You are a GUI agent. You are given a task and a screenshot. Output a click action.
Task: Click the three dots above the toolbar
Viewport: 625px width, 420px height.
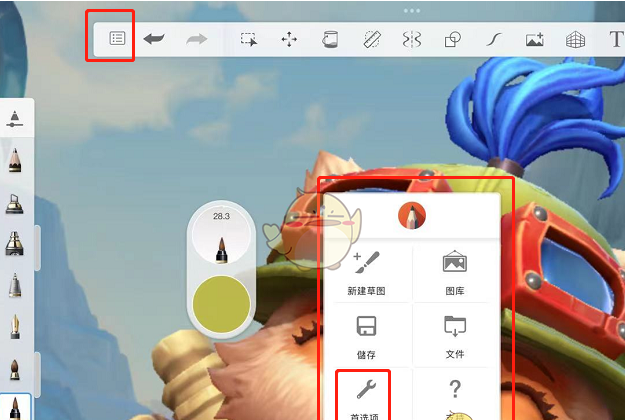coord(412,11)
